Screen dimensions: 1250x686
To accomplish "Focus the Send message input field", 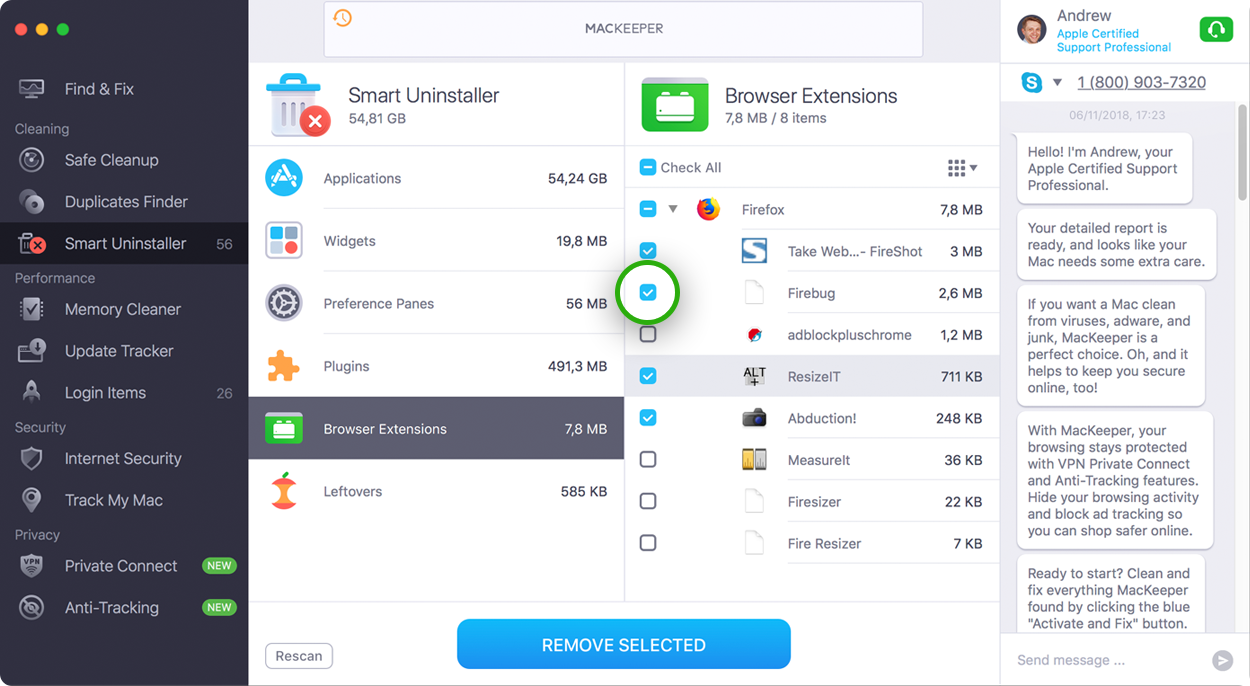I will coord(1106,660).
